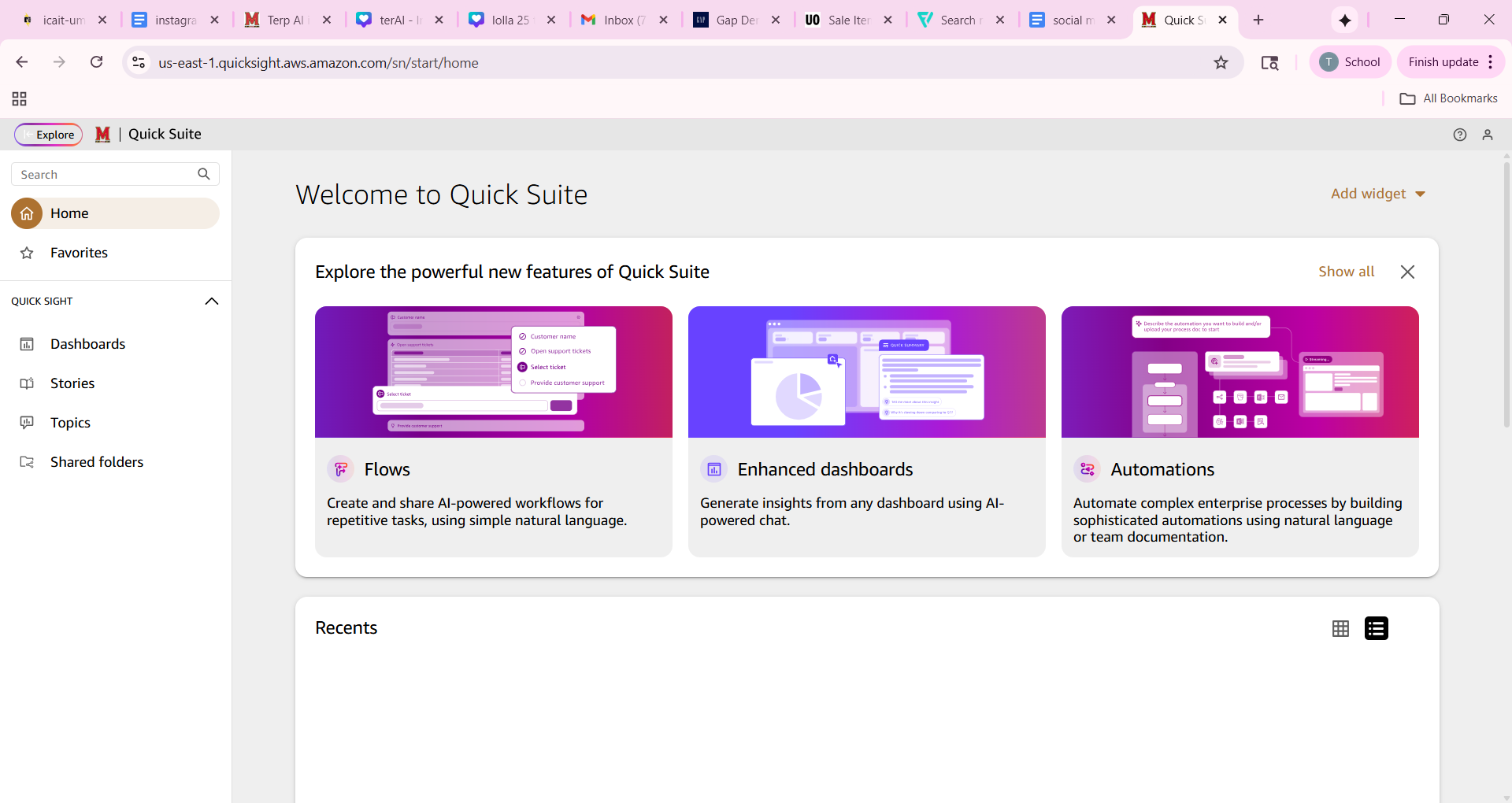Bookmark this page with star icon

coord(1221,62)
